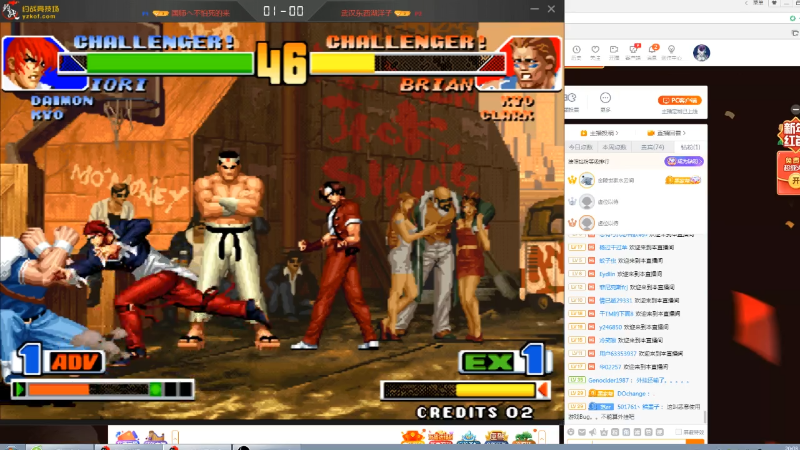Click the three-dot More icon in stream panel

(605, 98)
